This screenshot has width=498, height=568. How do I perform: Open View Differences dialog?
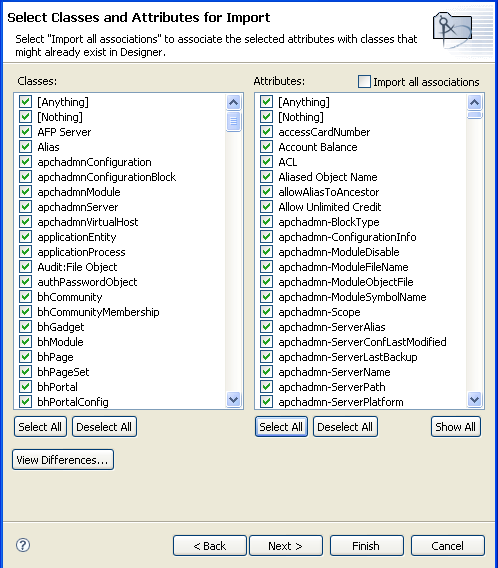(x=63, y=460)
